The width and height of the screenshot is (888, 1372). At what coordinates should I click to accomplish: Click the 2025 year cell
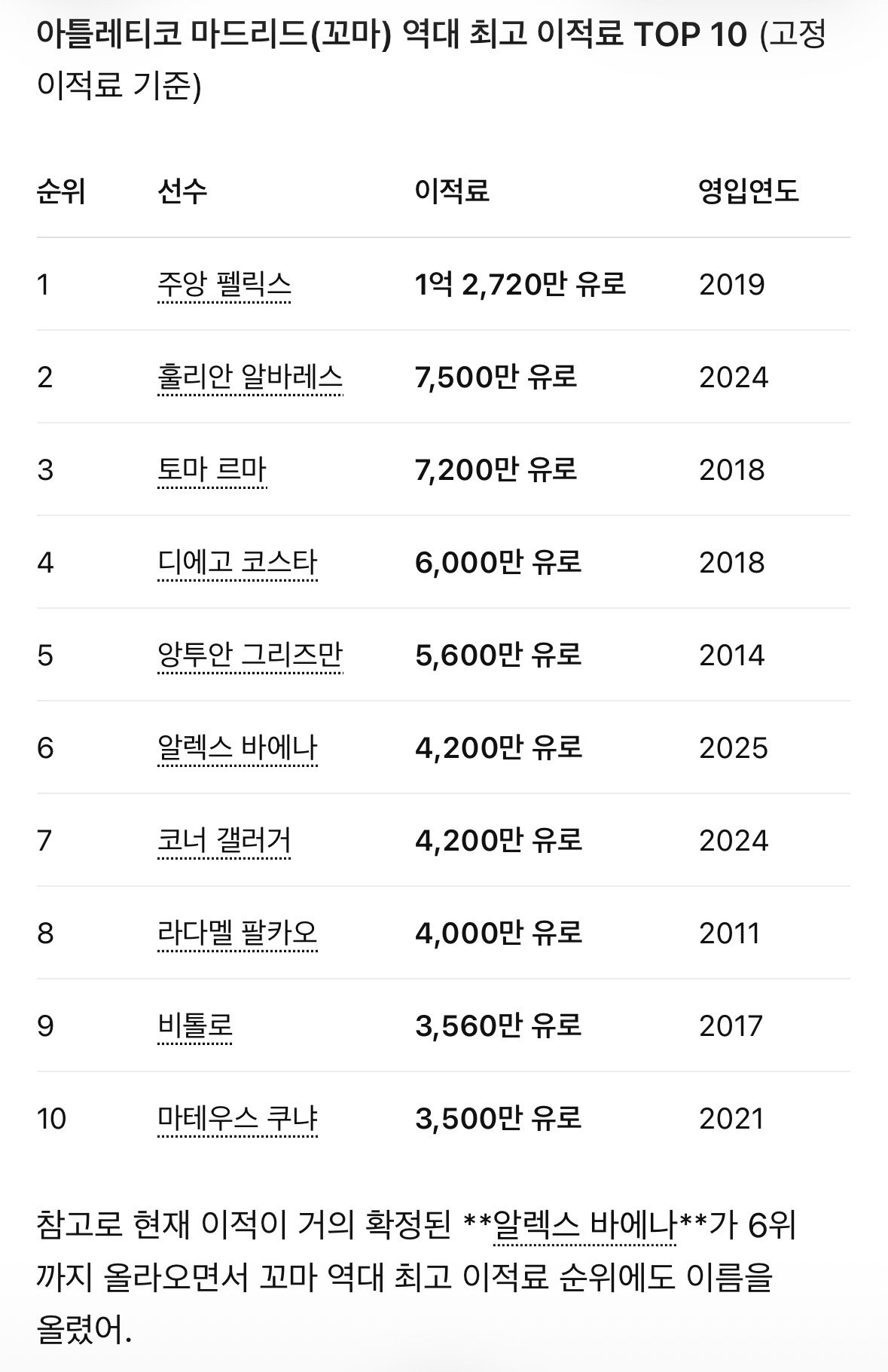pos(734,748)
